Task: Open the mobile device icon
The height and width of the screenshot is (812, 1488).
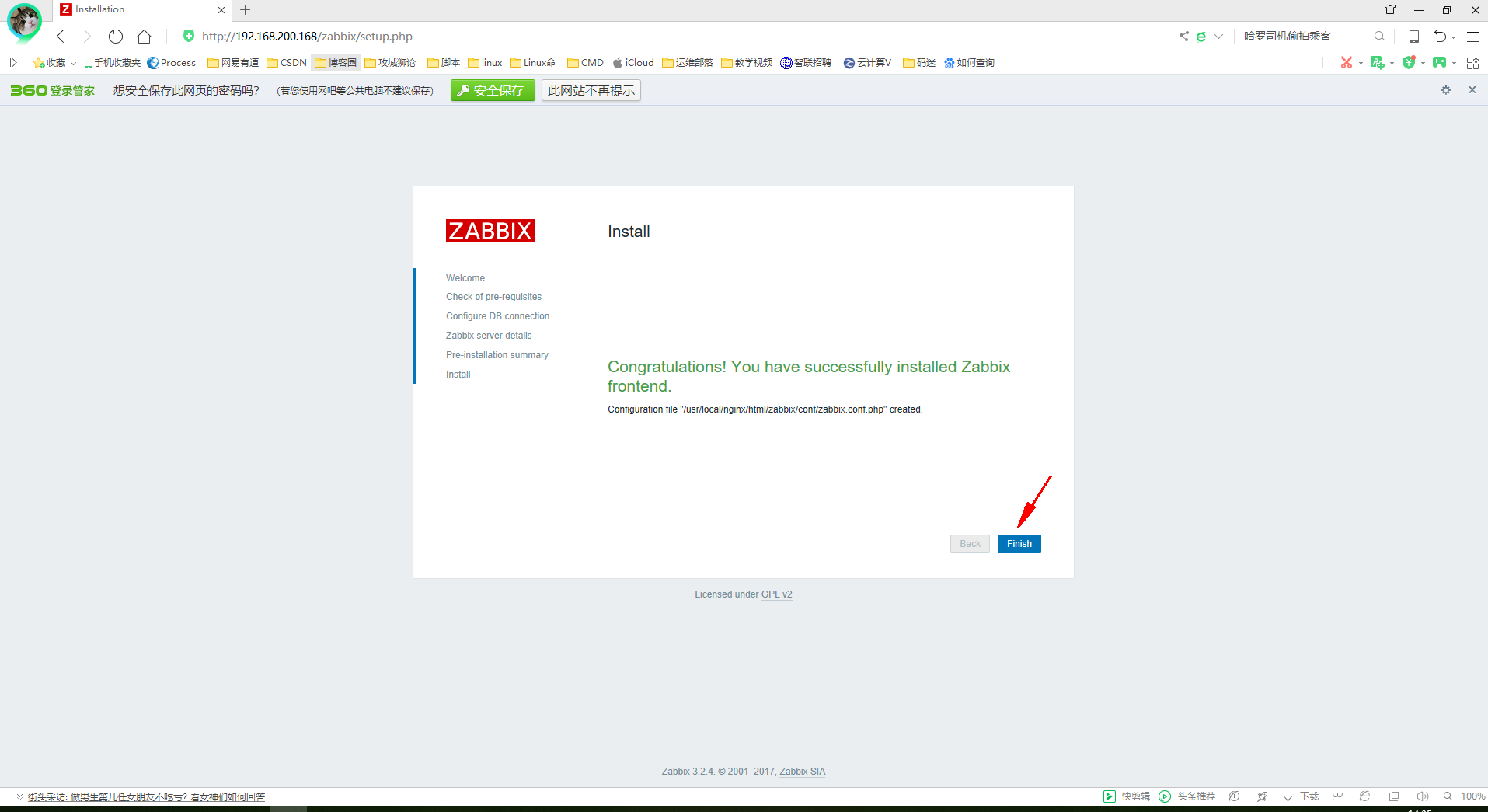Action: pyautogui.click(x=1414, y=37)
